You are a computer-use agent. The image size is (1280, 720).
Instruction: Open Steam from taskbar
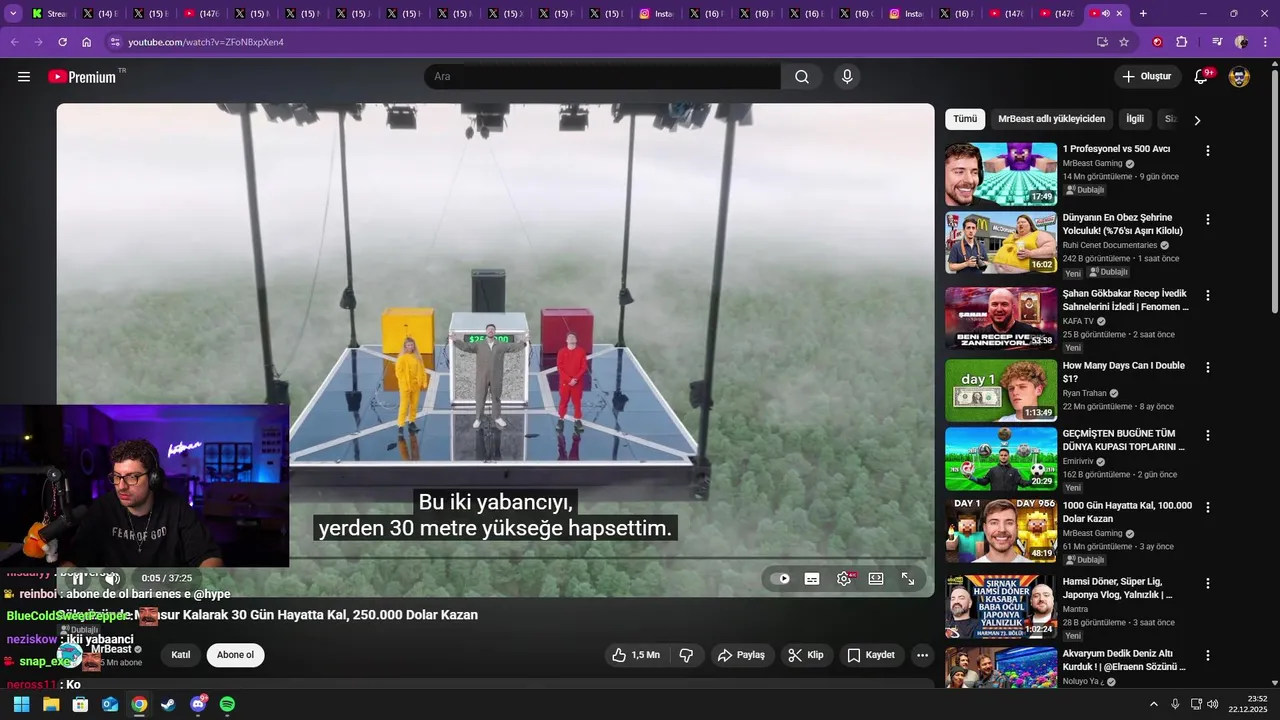(x=168, y=705)
